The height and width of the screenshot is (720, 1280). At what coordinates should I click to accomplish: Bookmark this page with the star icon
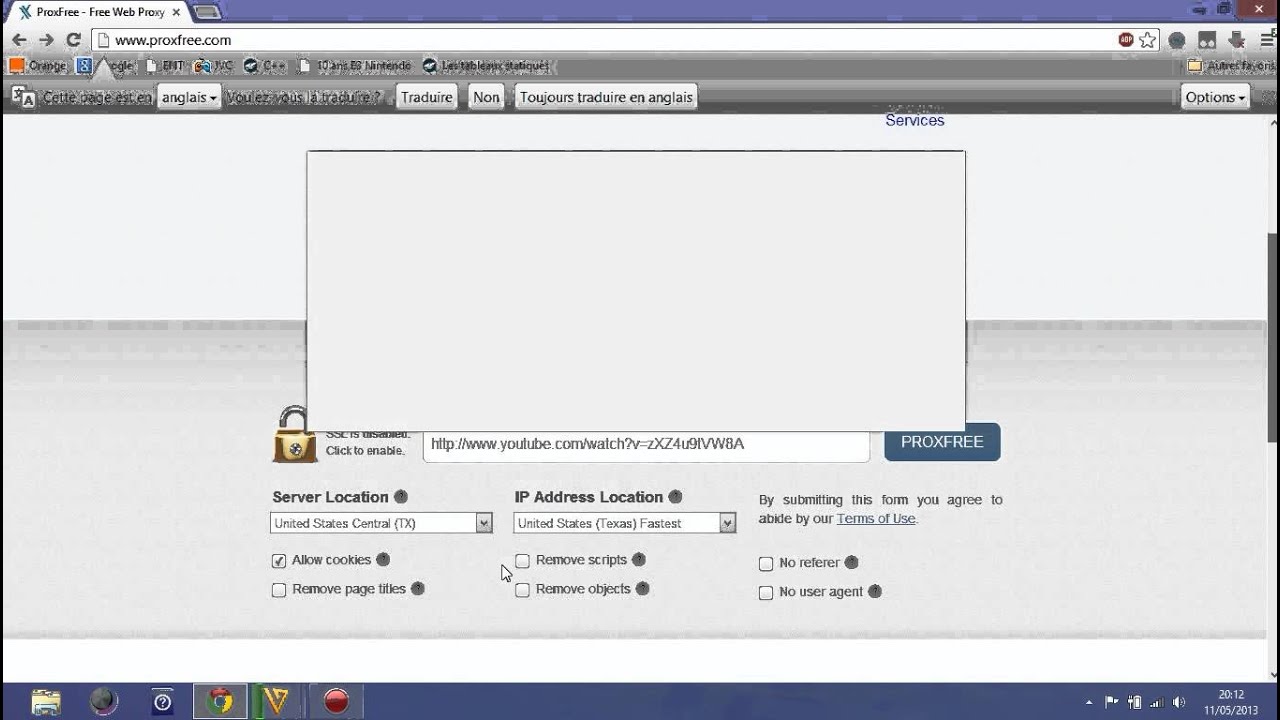coord(1147,40)
